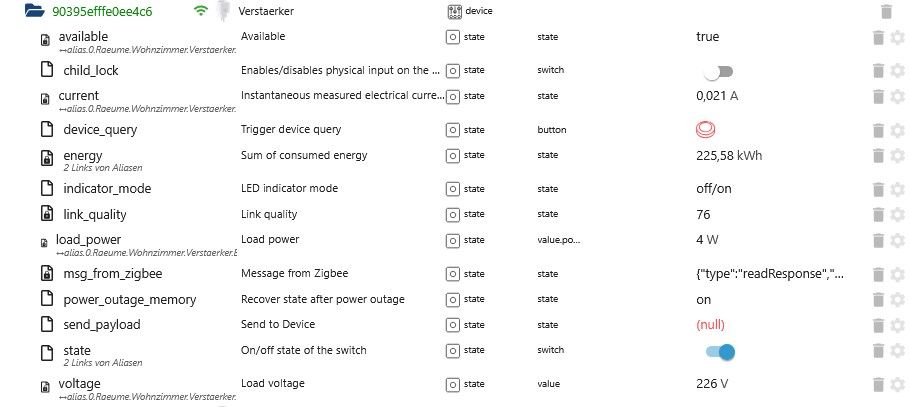Collapse the 90395efffe0ee4c6 folder
The image size is (910, 407).
(x=35, y=10)
